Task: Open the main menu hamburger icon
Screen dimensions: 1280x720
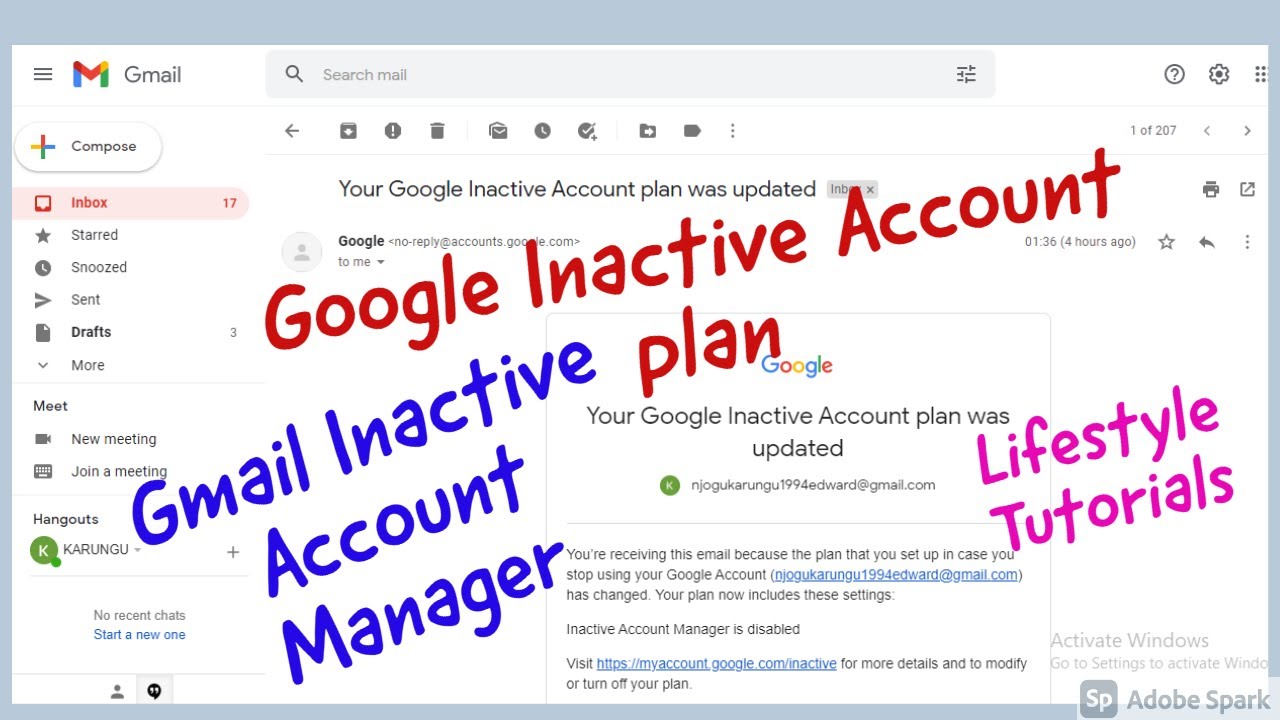Action: point(43,74)
